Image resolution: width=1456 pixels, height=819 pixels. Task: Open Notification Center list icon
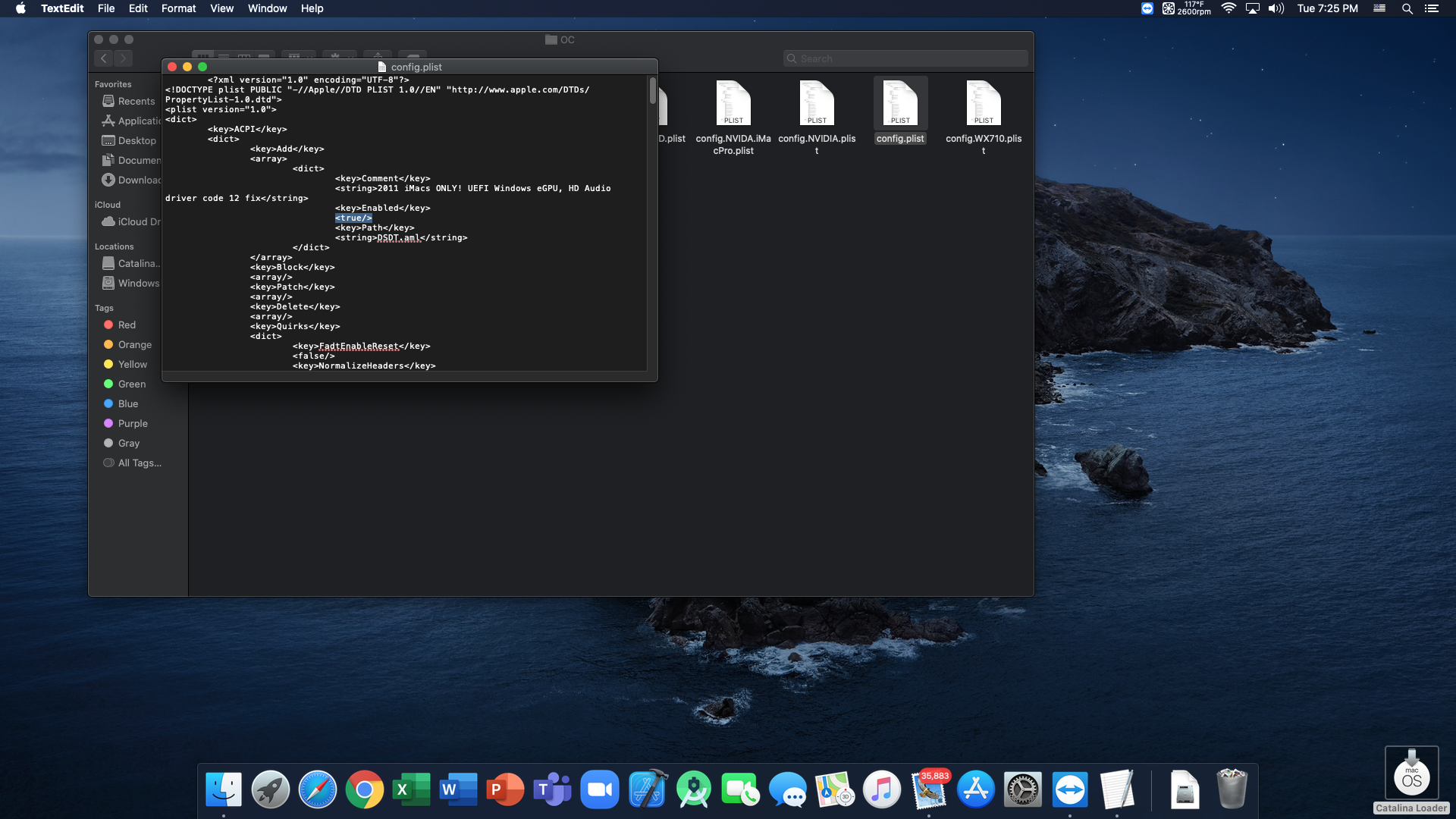pyautogui.click(x=1432, y=8)
